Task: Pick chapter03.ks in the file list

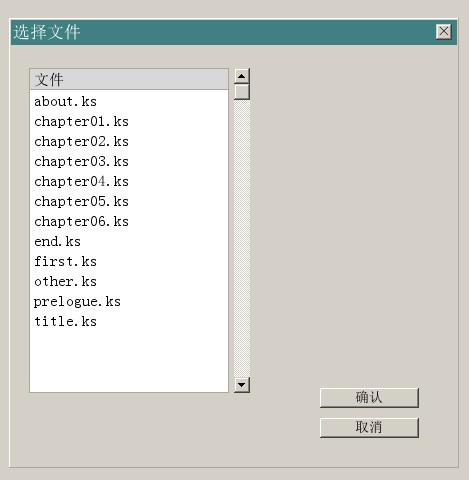Action: pos(129,161)
